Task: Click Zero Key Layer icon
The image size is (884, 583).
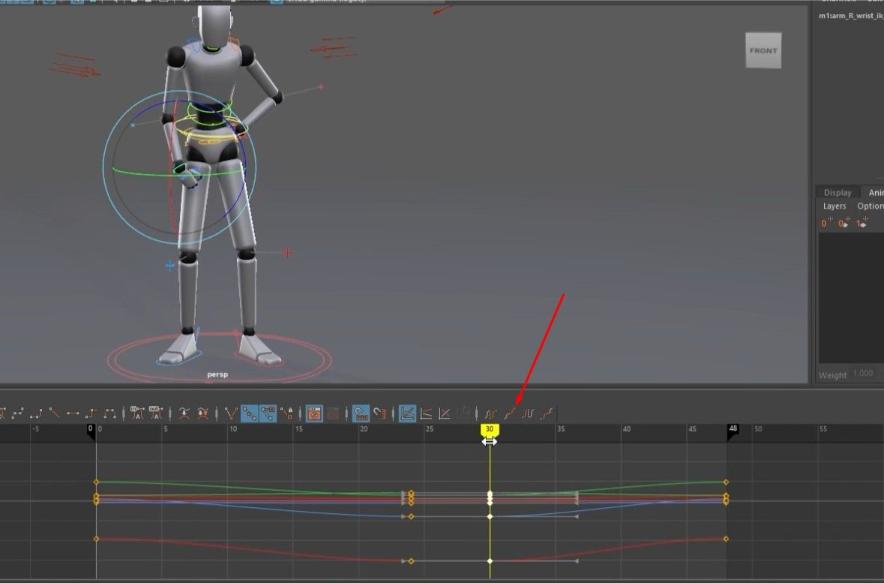Action: 826,223
